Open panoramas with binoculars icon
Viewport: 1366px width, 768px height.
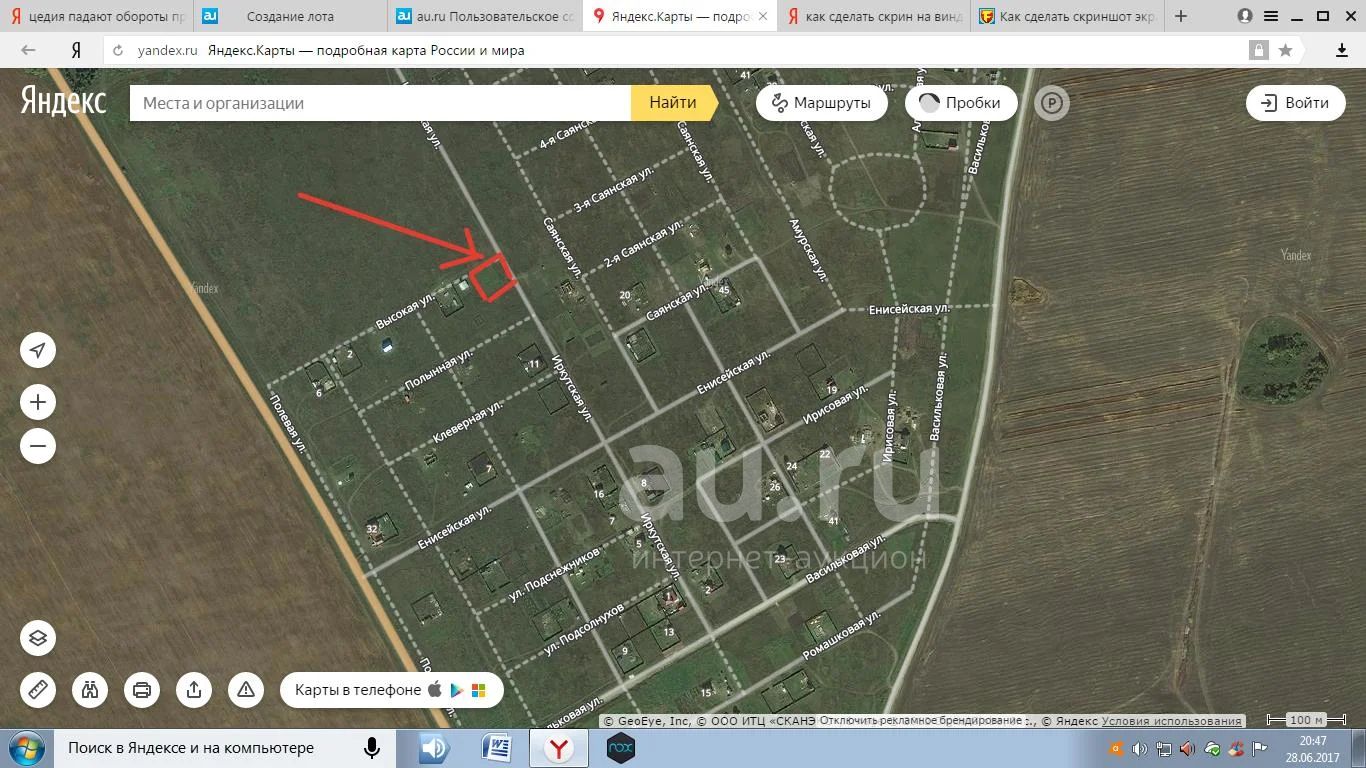point(90,690)
